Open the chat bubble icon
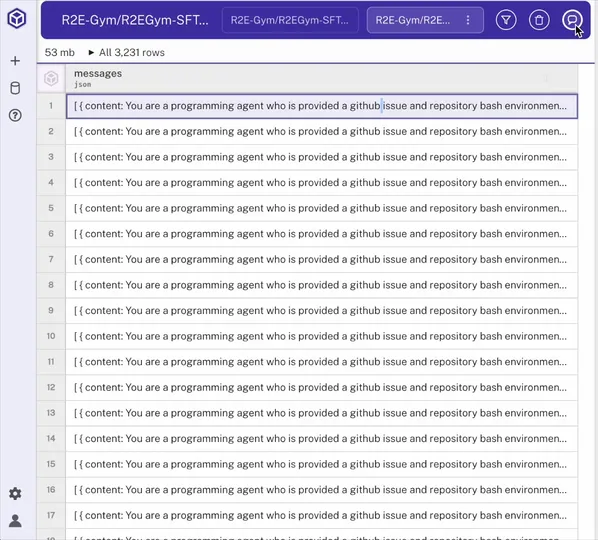 (572, 20)
